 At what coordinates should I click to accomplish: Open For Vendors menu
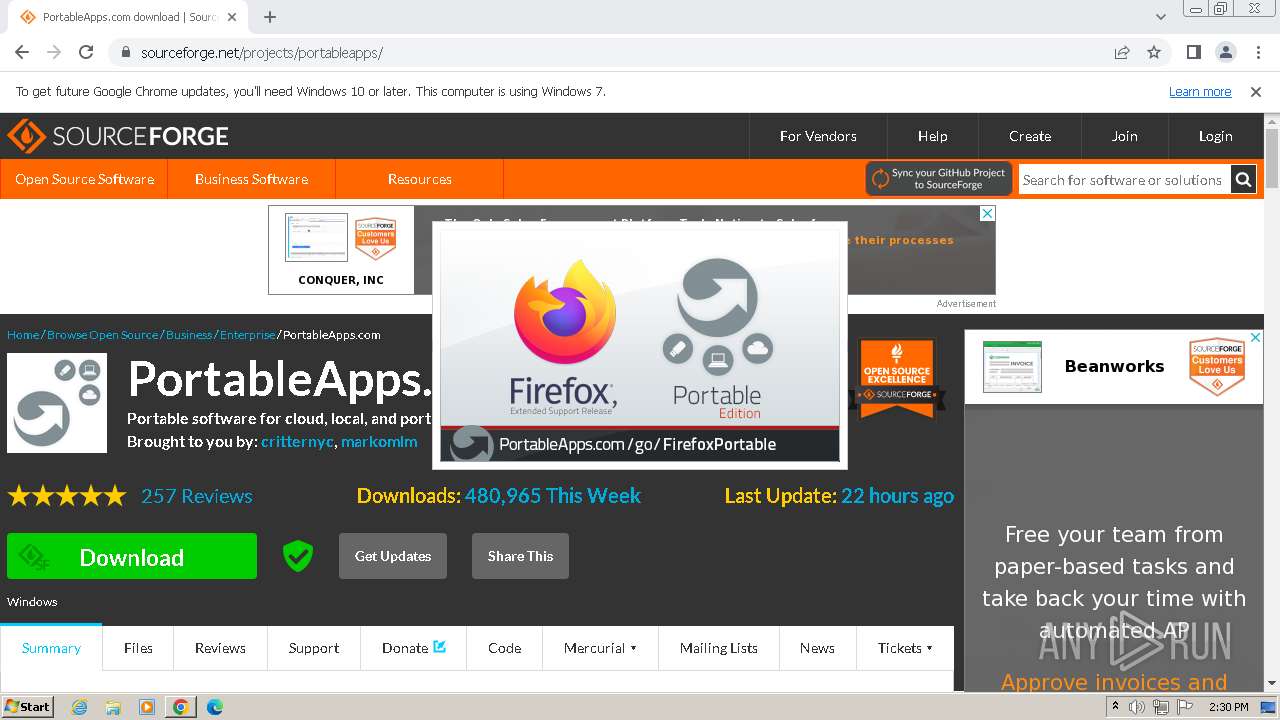pos(818,136)
